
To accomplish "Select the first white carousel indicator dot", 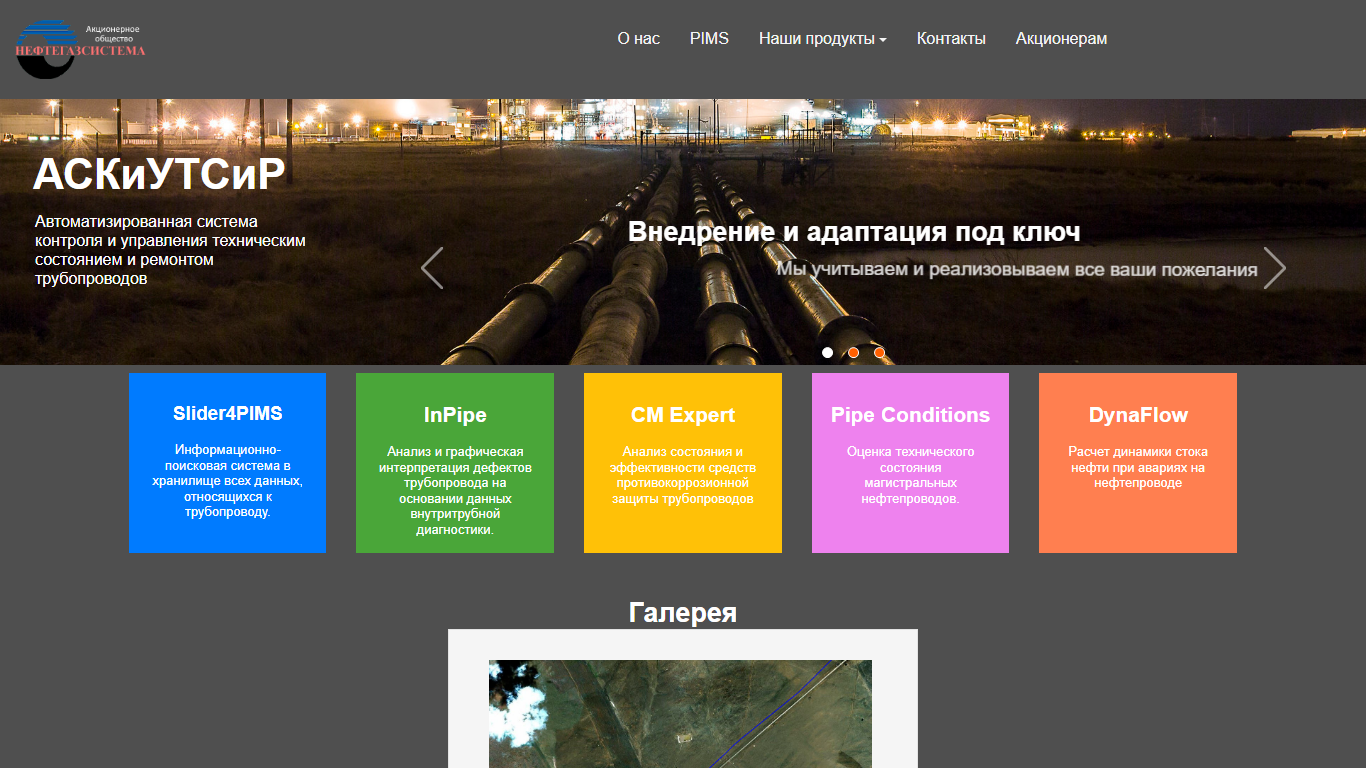I will (827, 352).
